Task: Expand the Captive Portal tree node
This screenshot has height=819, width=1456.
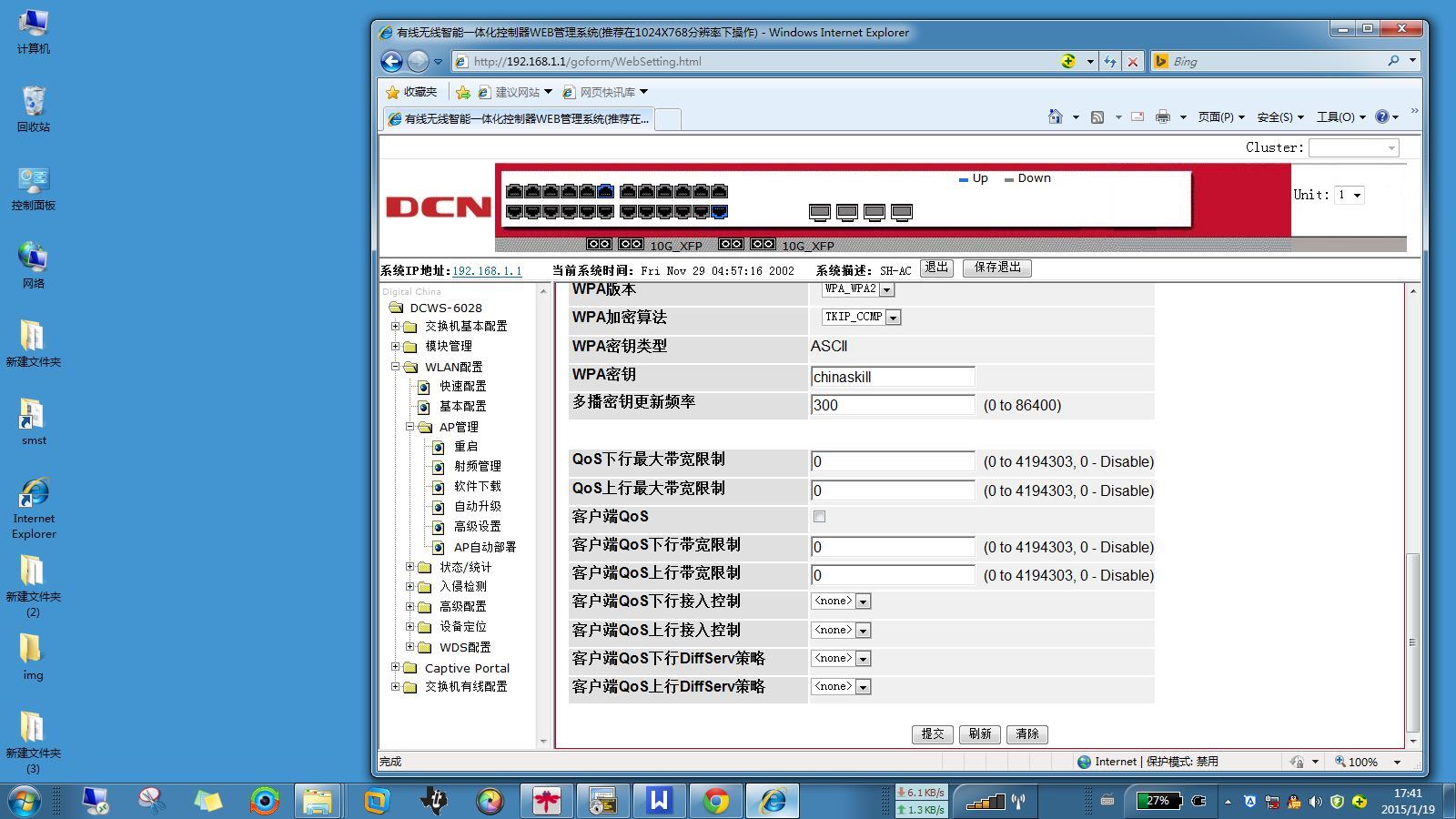Action: coord(396,667)
